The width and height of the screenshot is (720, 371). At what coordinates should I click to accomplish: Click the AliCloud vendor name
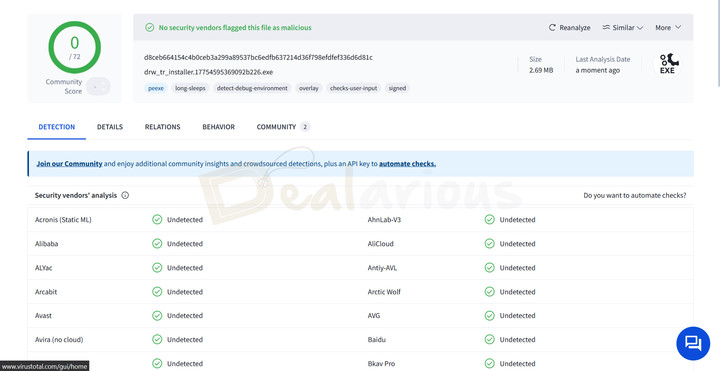click(x=380, y=243)
